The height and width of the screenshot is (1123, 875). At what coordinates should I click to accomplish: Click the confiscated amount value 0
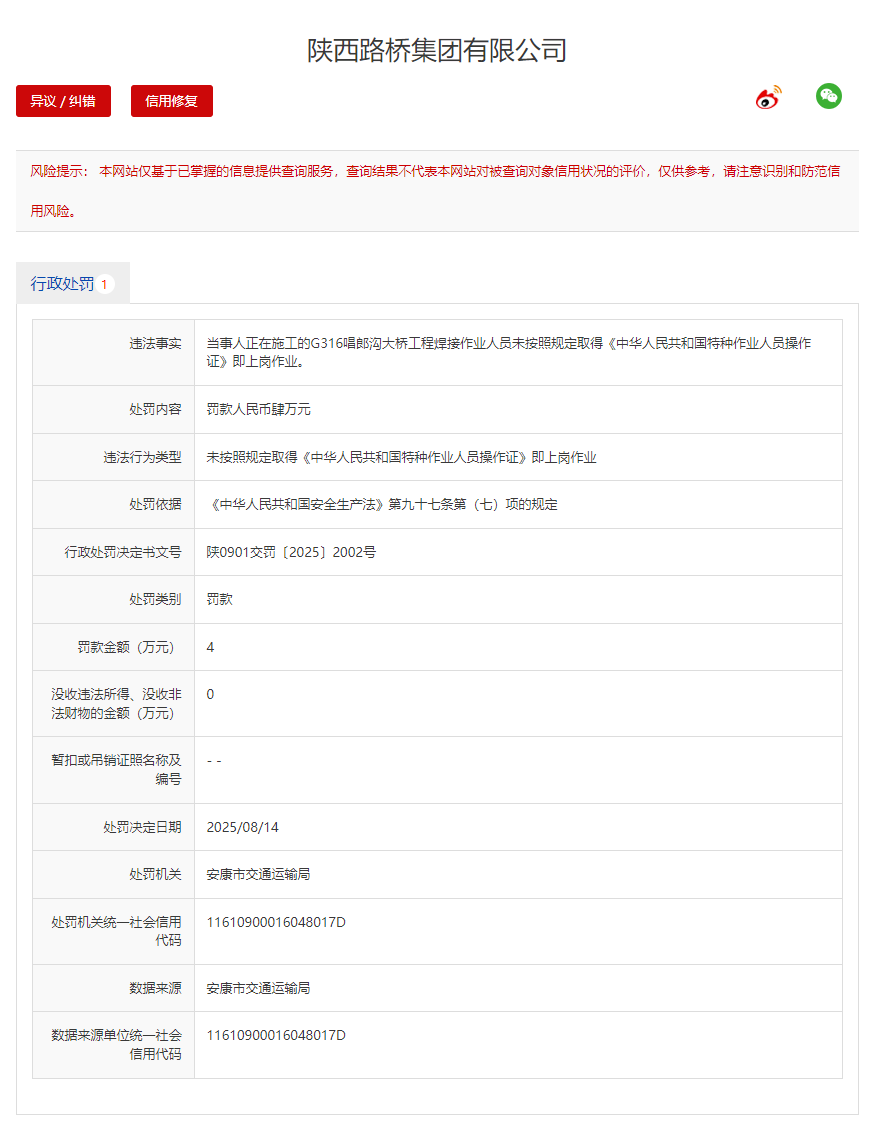pyautogui.click(x=210, y=694)
